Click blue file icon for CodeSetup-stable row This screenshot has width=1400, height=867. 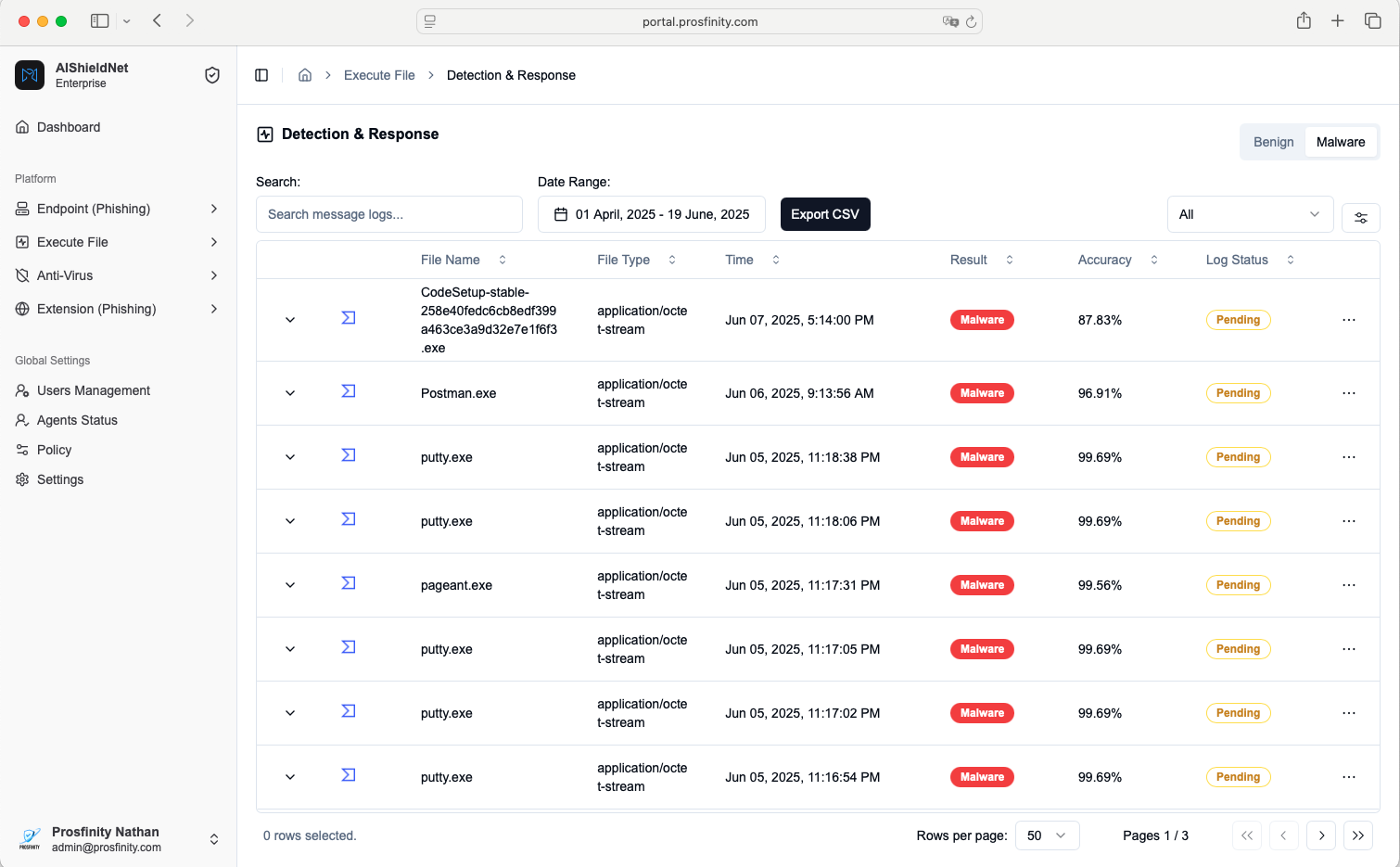[x=349, y=318]
